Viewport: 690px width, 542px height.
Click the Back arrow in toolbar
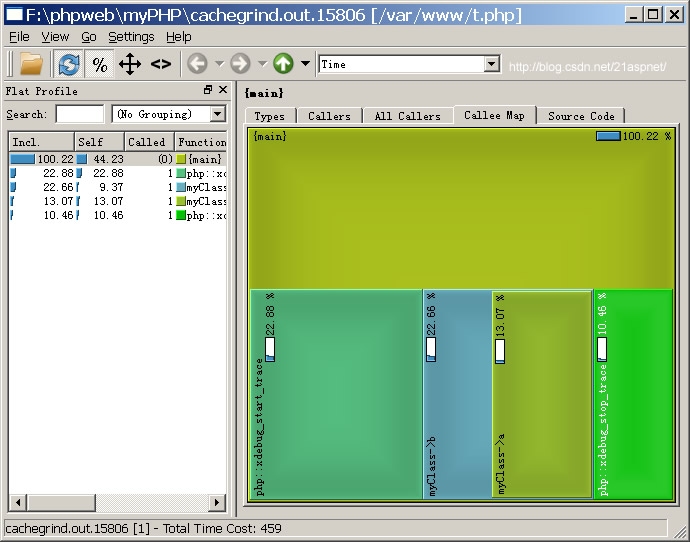[x=197, y=64]
